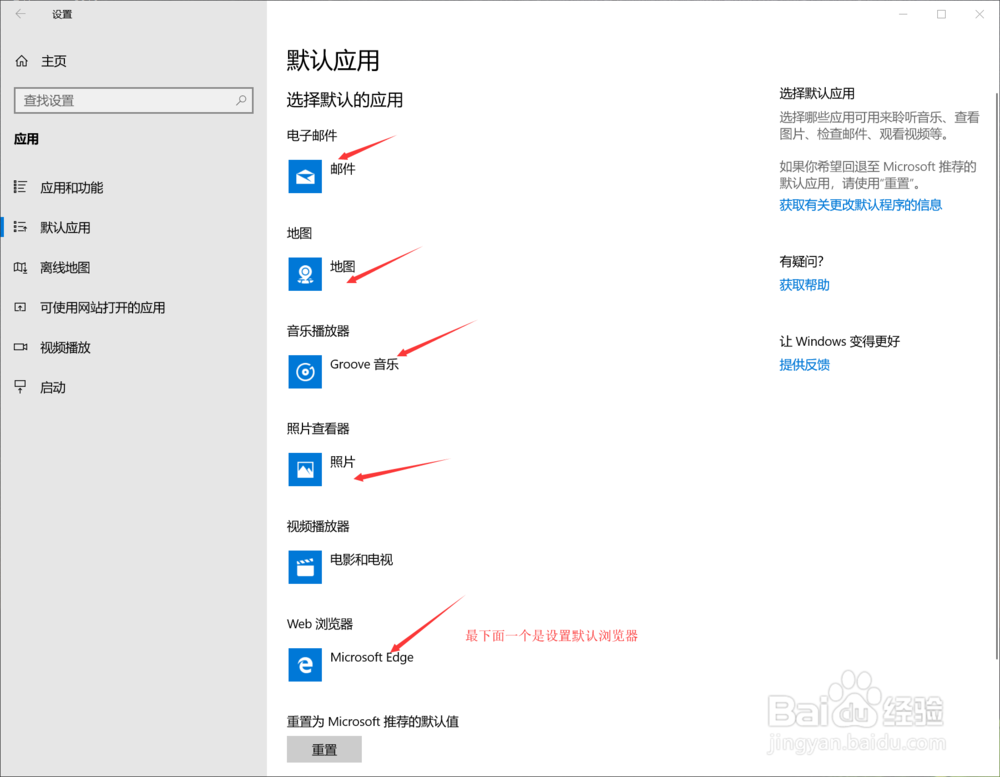
Task: Click the 重置 reset button
Action: coord(324,750)
